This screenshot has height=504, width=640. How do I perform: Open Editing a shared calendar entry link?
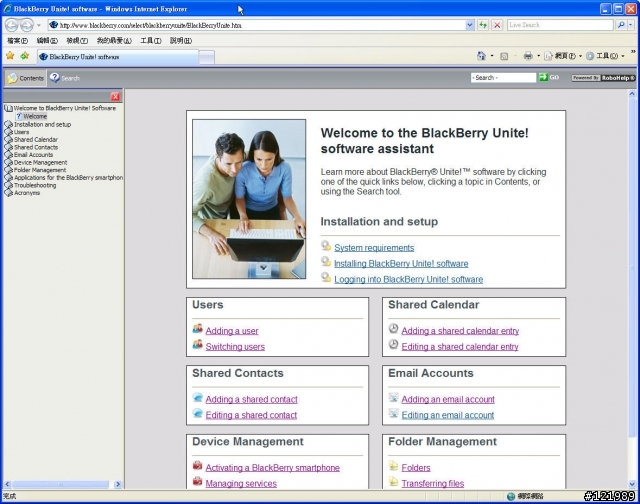[460, 346]
